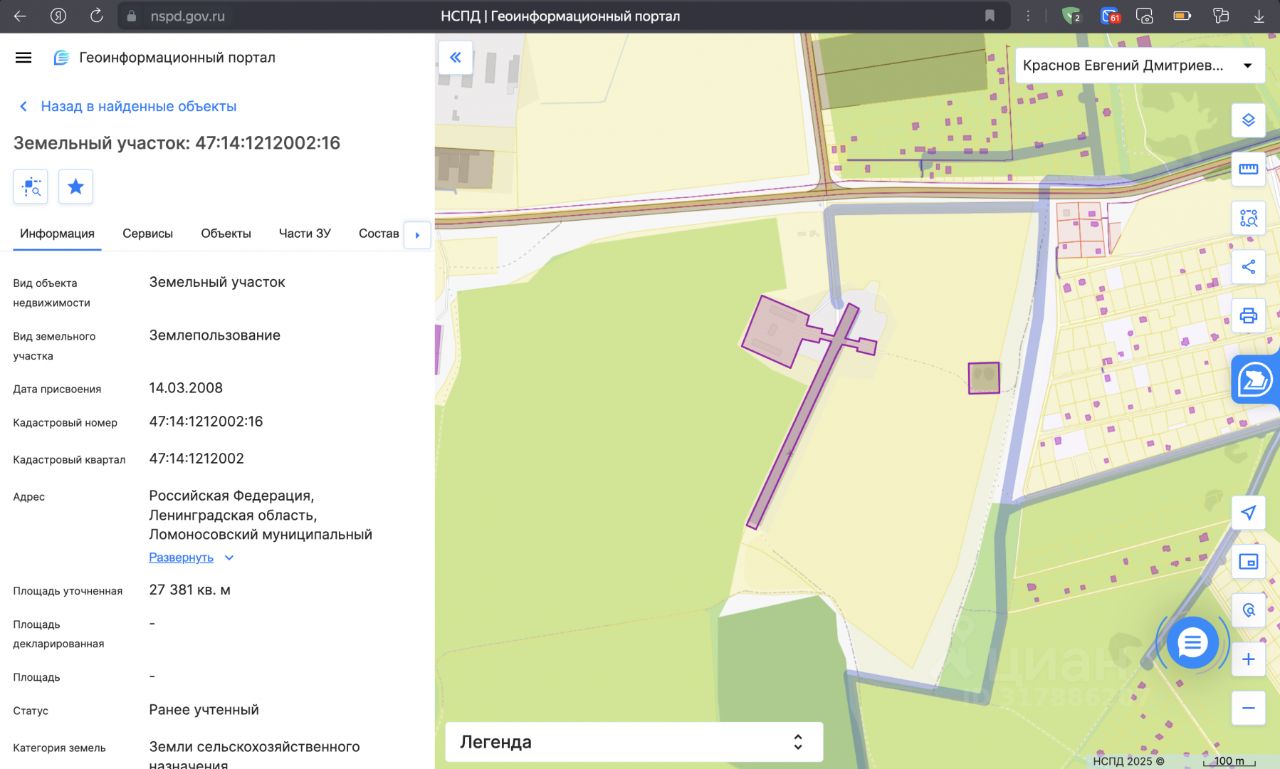
Task: Share the map via share icon
Action: 1248,267
